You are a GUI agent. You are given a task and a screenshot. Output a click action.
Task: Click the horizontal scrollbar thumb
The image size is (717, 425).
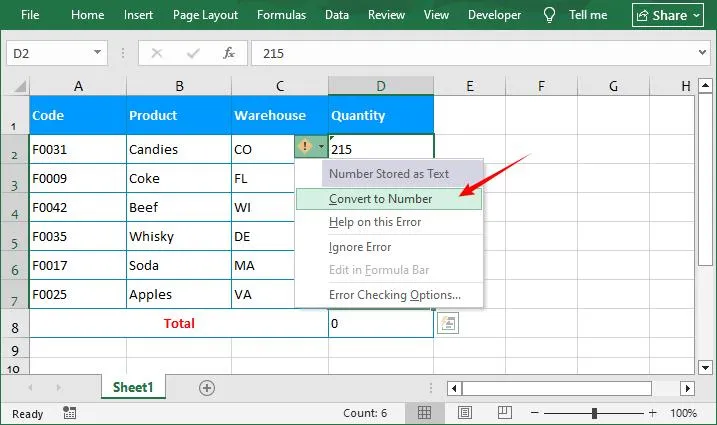click(x=557, y=389)
